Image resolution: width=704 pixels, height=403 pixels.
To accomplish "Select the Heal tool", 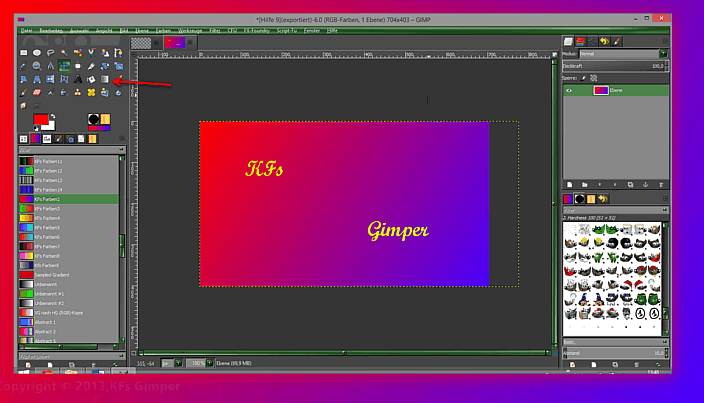I will 91,92.
